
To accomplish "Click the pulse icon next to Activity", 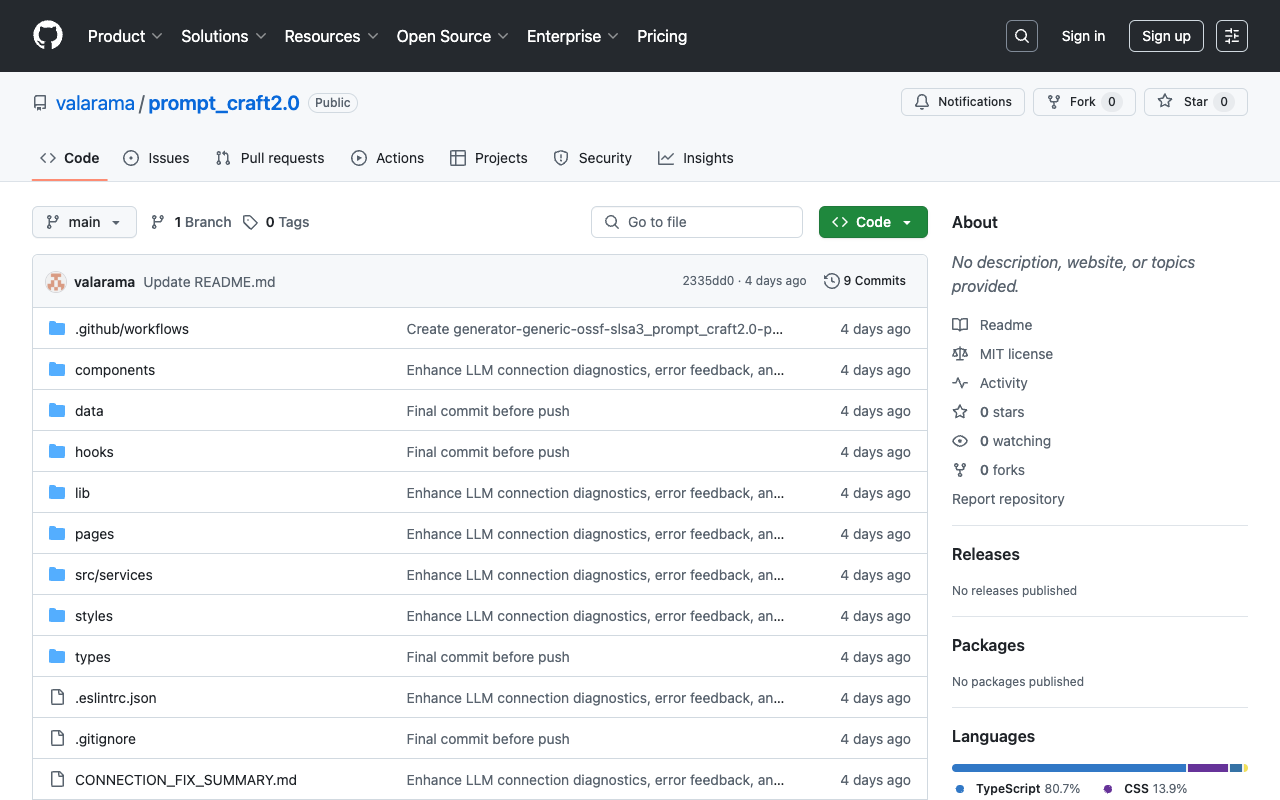I will (x=960, y=383).
